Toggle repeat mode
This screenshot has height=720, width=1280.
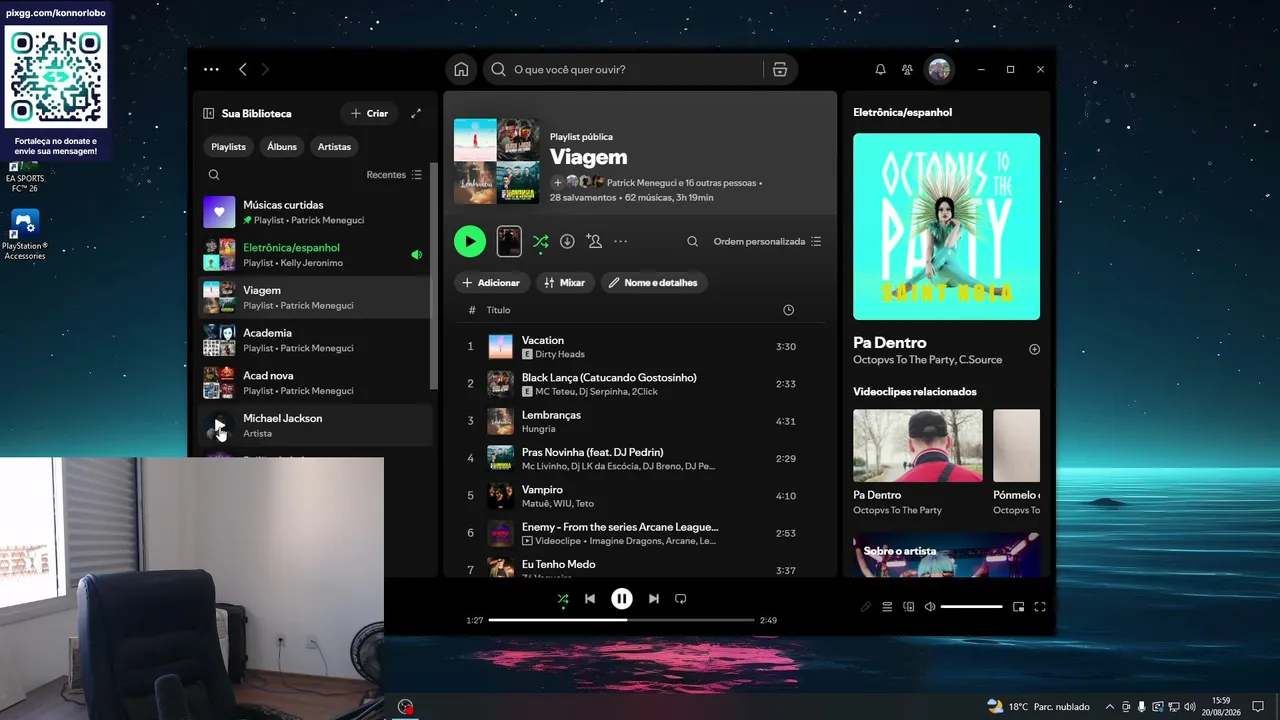click(681, 599)
